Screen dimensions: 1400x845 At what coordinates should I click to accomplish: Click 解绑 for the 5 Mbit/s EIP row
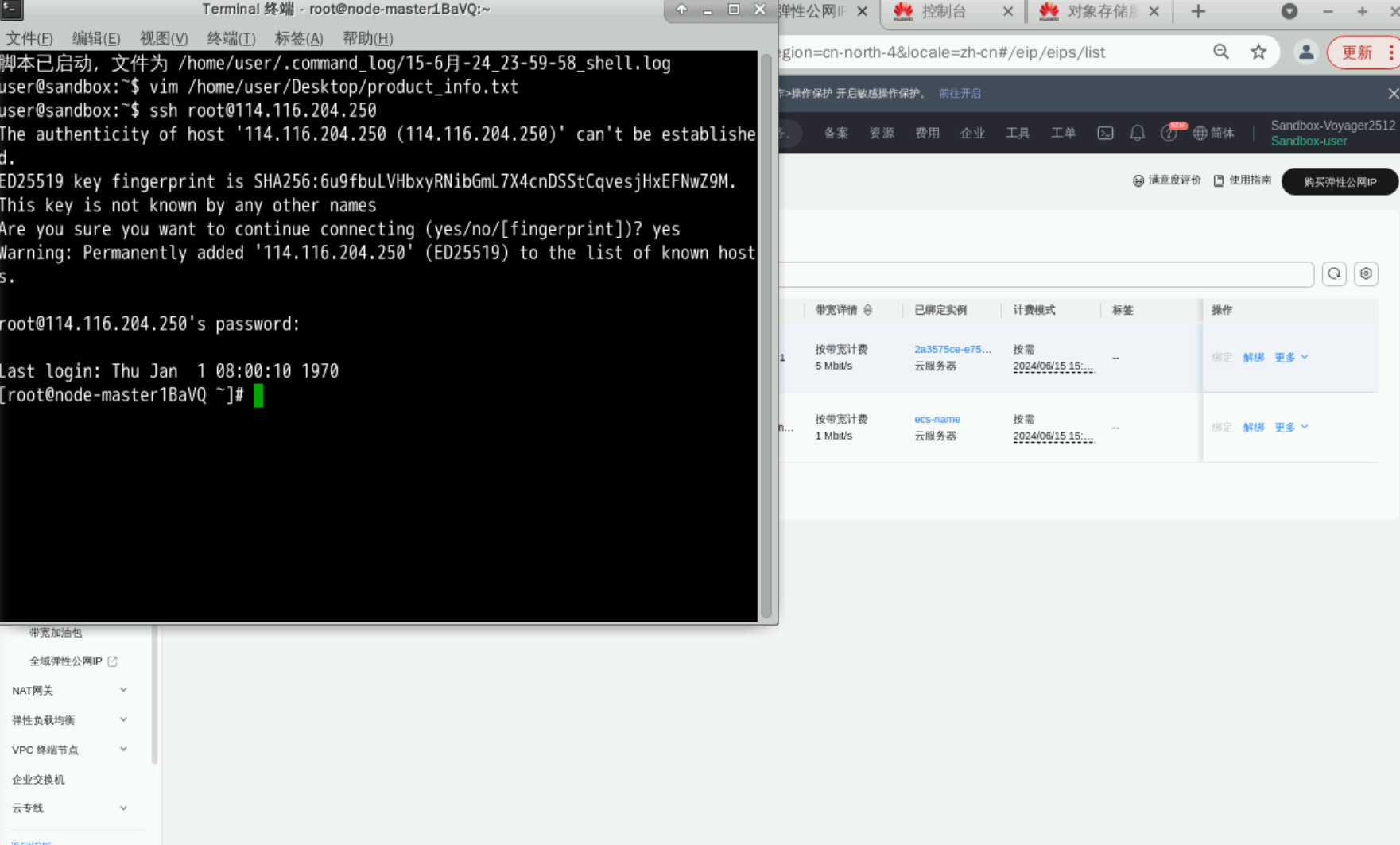click(x=1253, y=358)
